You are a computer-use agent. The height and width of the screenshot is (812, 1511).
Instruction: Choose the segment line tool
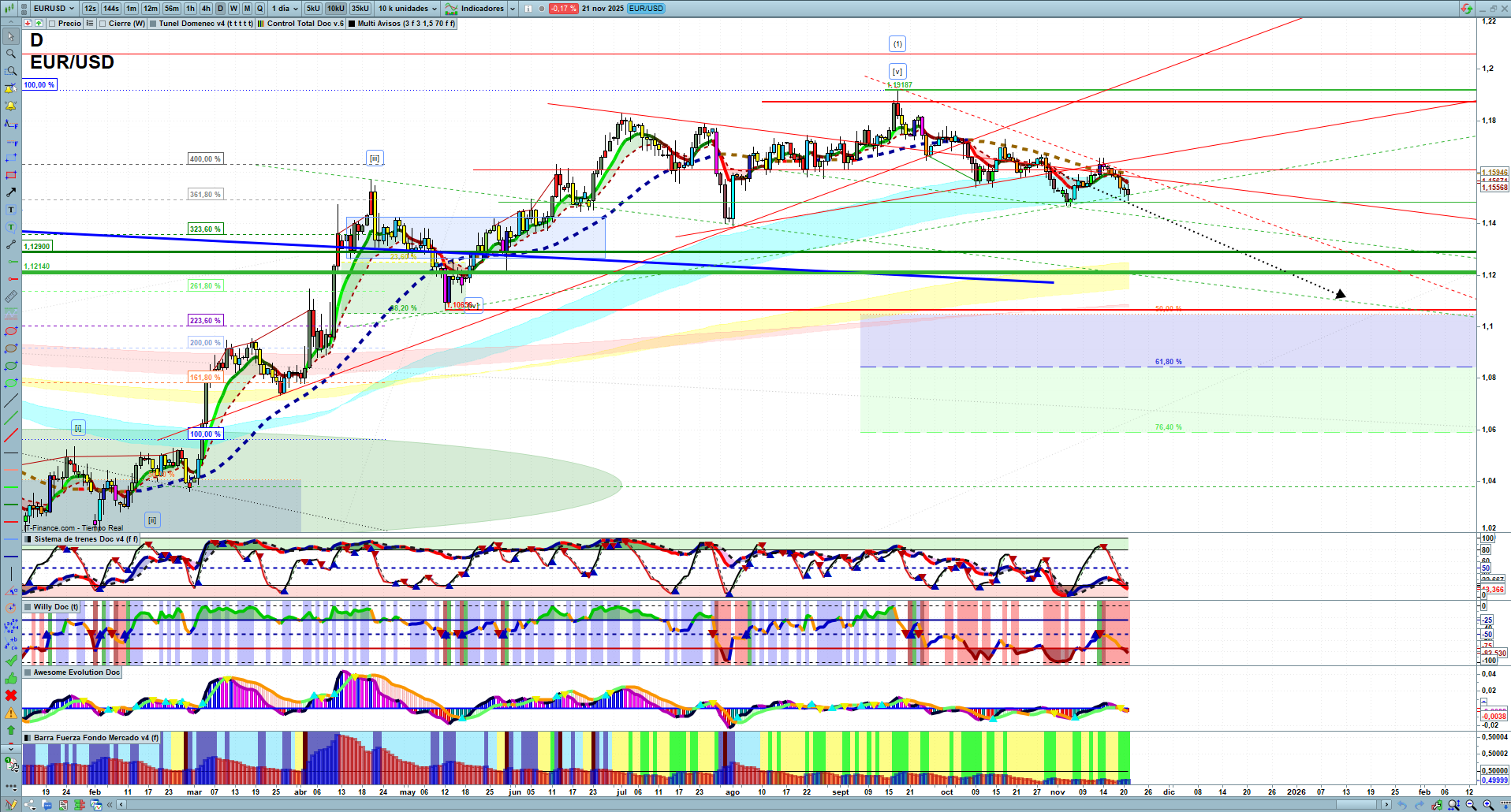coord(11,244)
